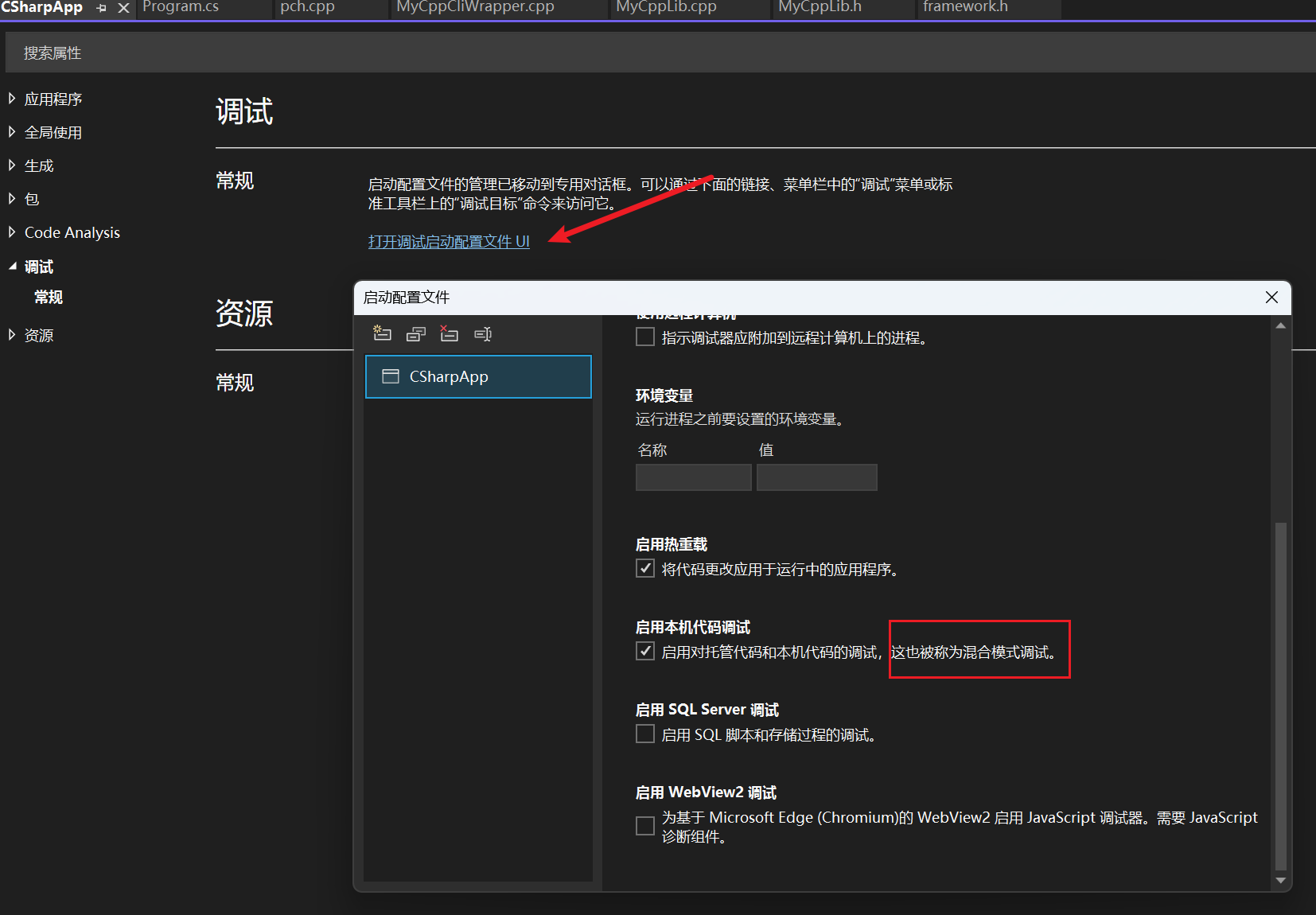
Task: Click the dialog vertical scrollbar thumb
Action: tap(1280, 696)
